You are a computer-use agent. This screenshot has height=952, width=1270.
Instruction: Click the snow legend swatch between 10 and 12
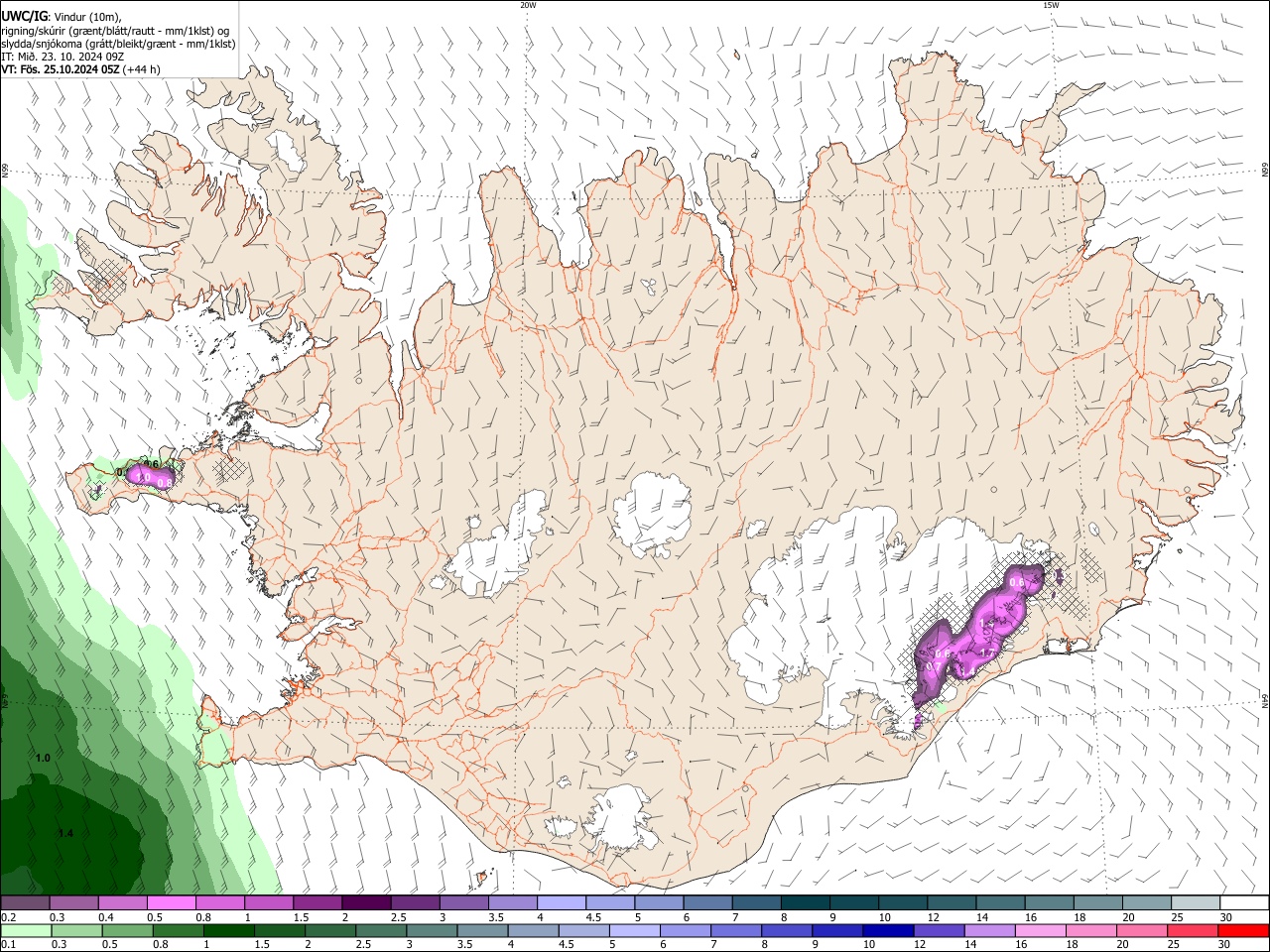tap(903, 902)
